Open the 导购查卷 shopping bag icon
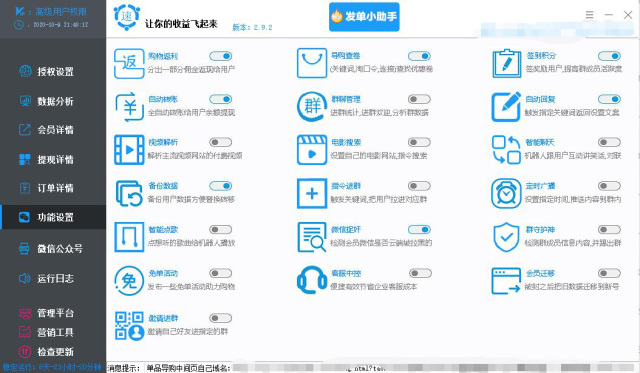Image resolution: width=640 pixels, height=373 pixels. point(312,63)
